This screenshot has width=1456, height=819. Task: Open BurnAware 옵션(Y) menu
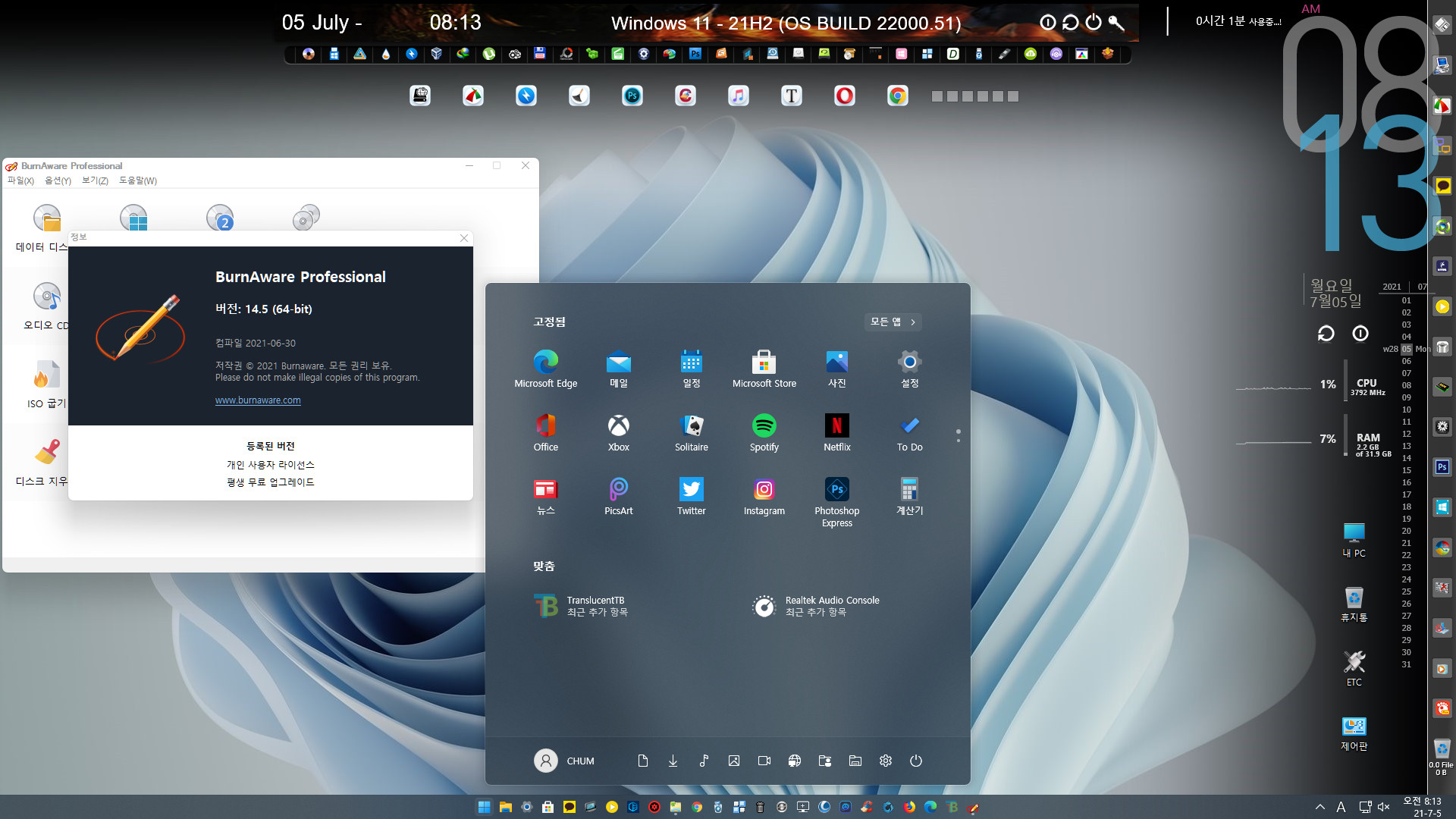pyautogui.click(x=58, y=180)
